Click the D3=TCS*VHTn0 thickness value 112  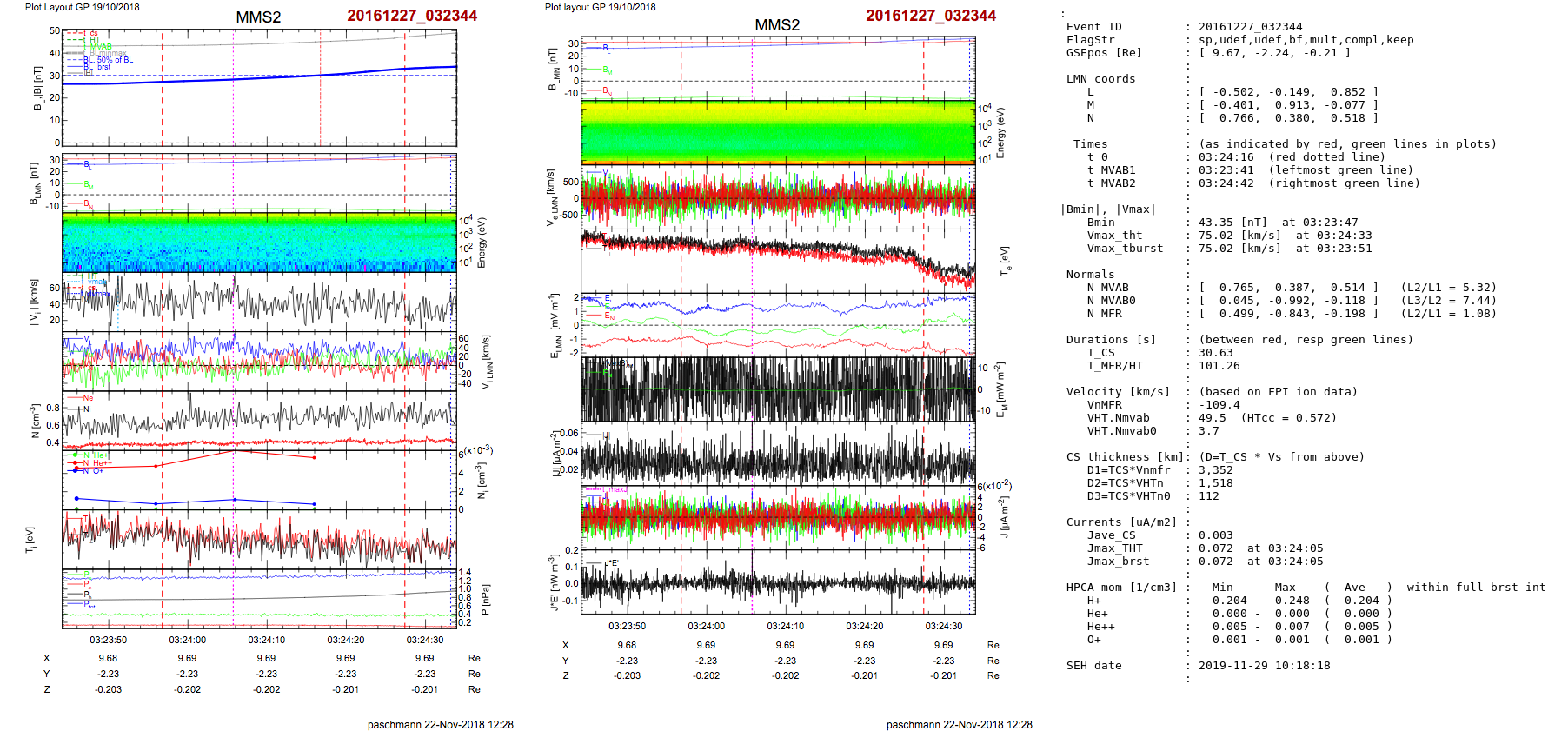[x=1208, y=496]
